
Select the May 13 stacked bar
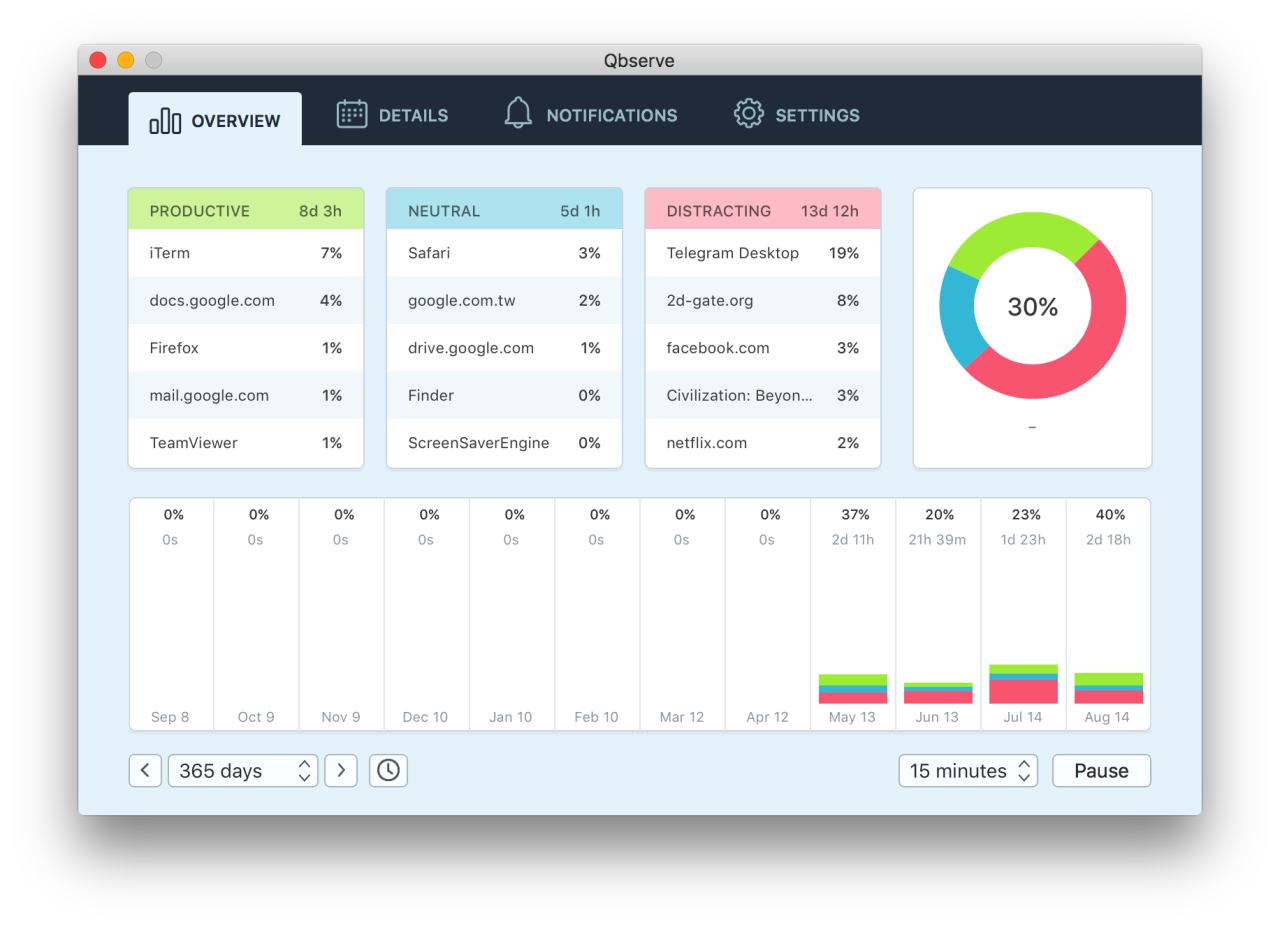point(852,689)
